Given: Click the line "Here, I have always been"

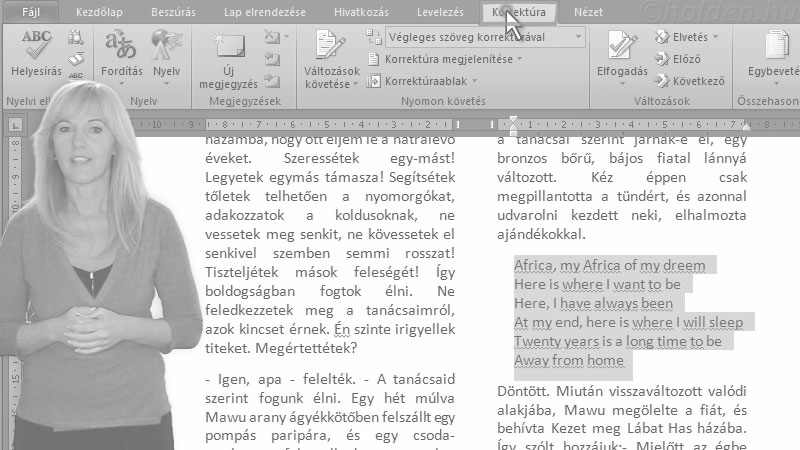Looking at the screenshot, I should click(593, 304).
